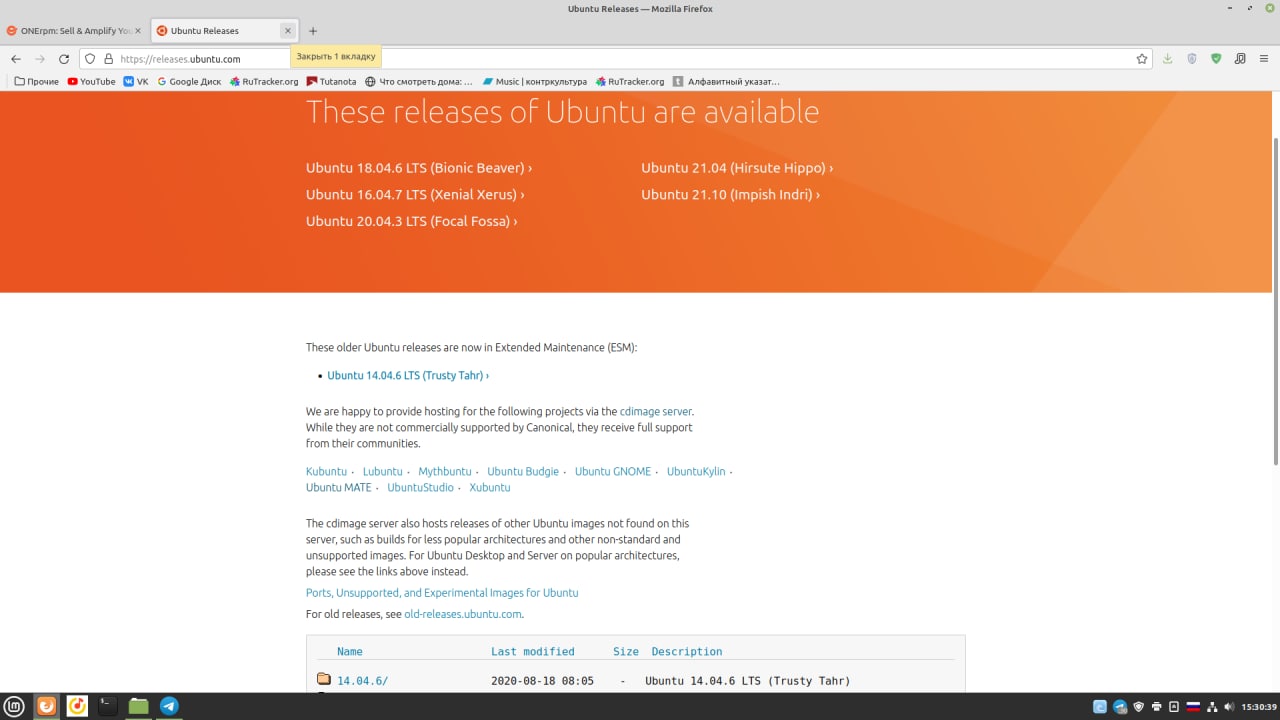The image size is (1280, 720).
Task: Bookmark this page with the star
Action: 1142,59
